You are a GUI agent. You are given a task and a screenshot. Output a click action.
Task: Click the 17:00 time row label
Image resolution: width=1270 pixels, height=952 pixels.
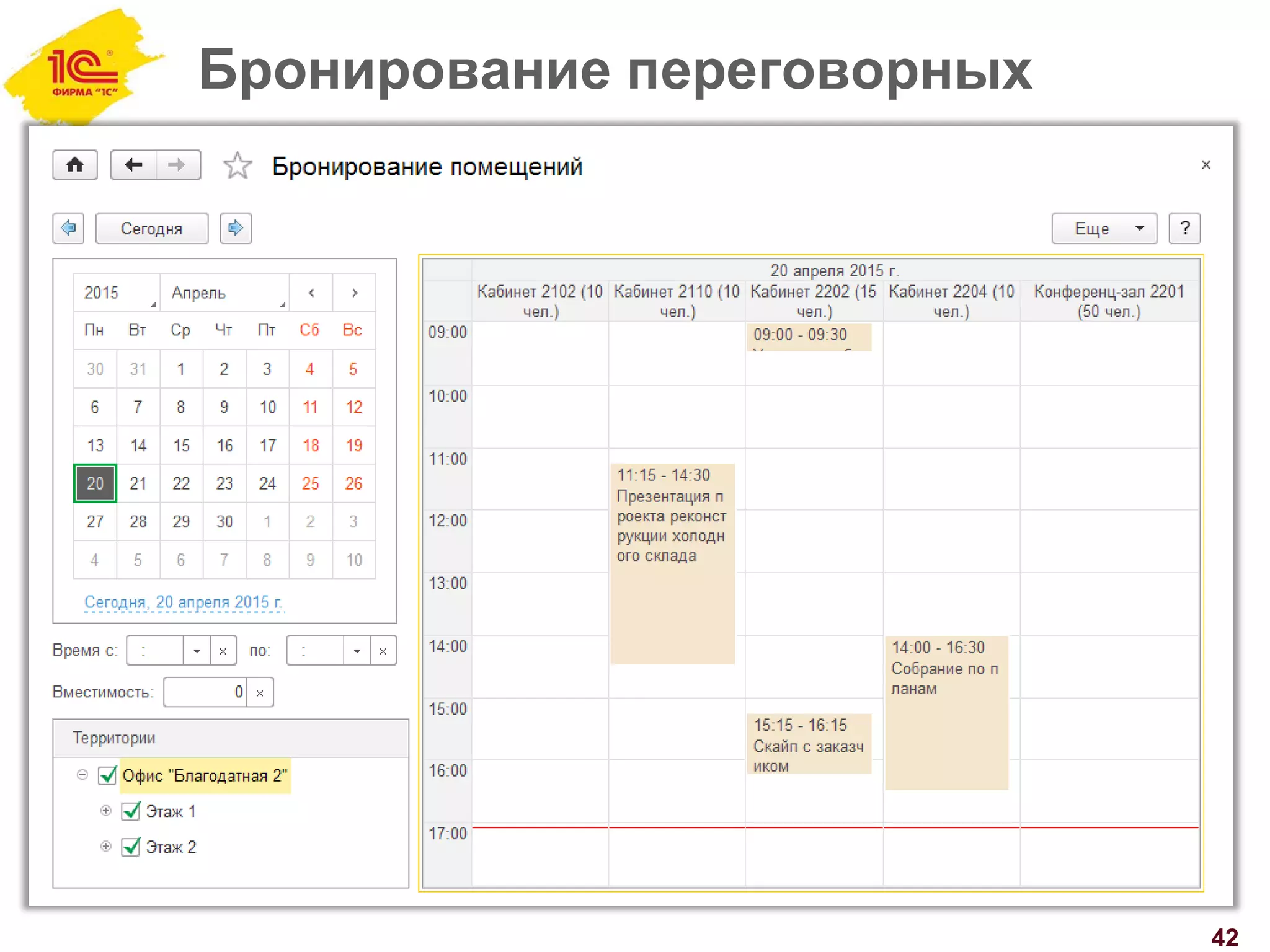coord(448,833)
